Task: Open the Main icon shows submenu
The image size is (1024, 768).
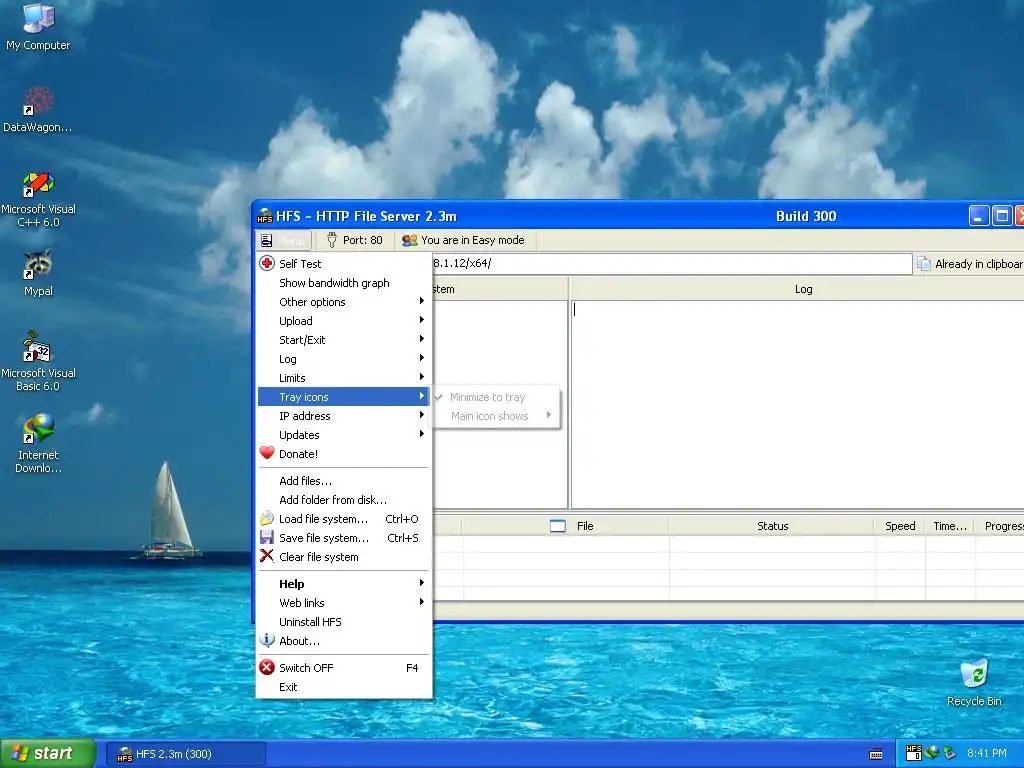Action: [496, 416]
